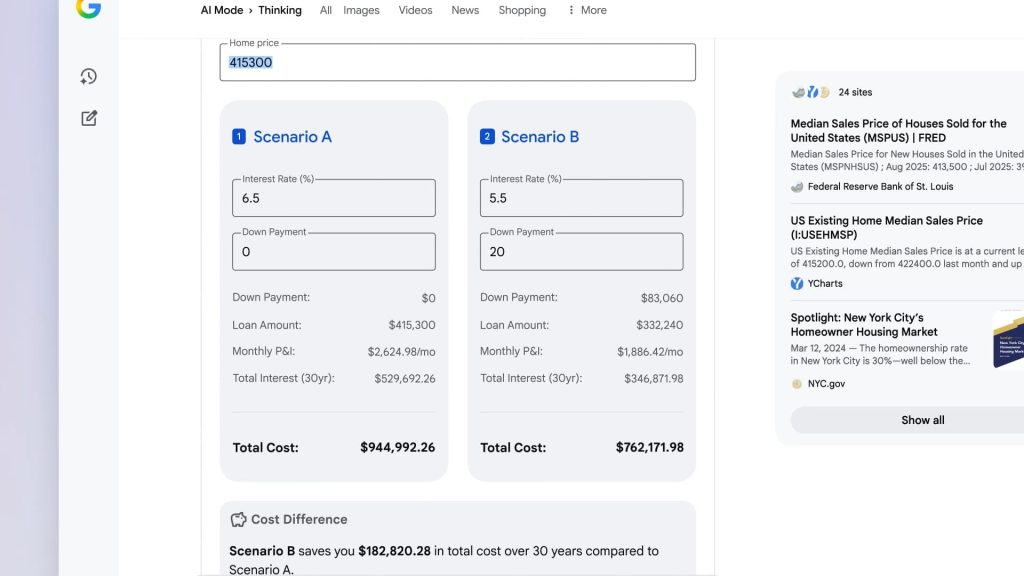Open AI Mode history icon in sidebar
1024x576 pixels.
pyautogui.click(x=89, y=77)
